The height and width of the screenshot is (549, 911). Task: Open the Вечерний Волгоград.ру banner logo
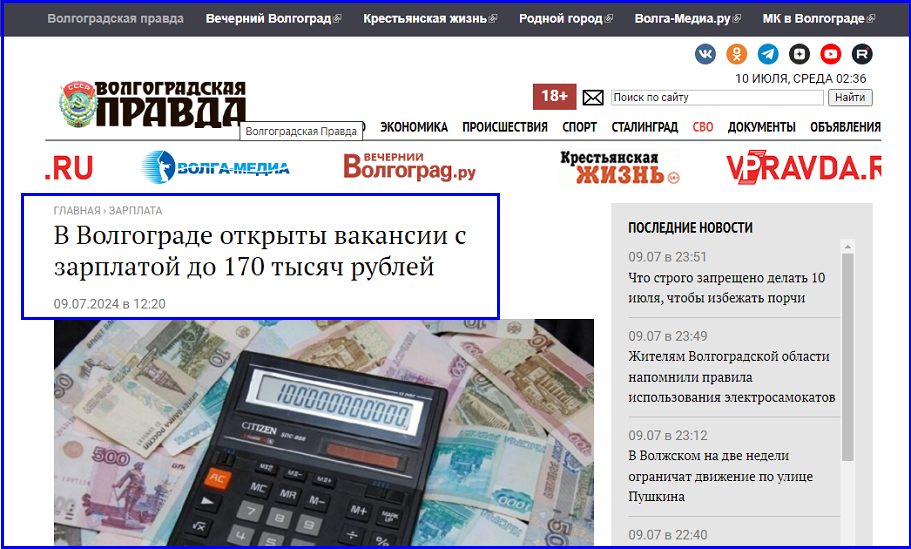point(410,167)
